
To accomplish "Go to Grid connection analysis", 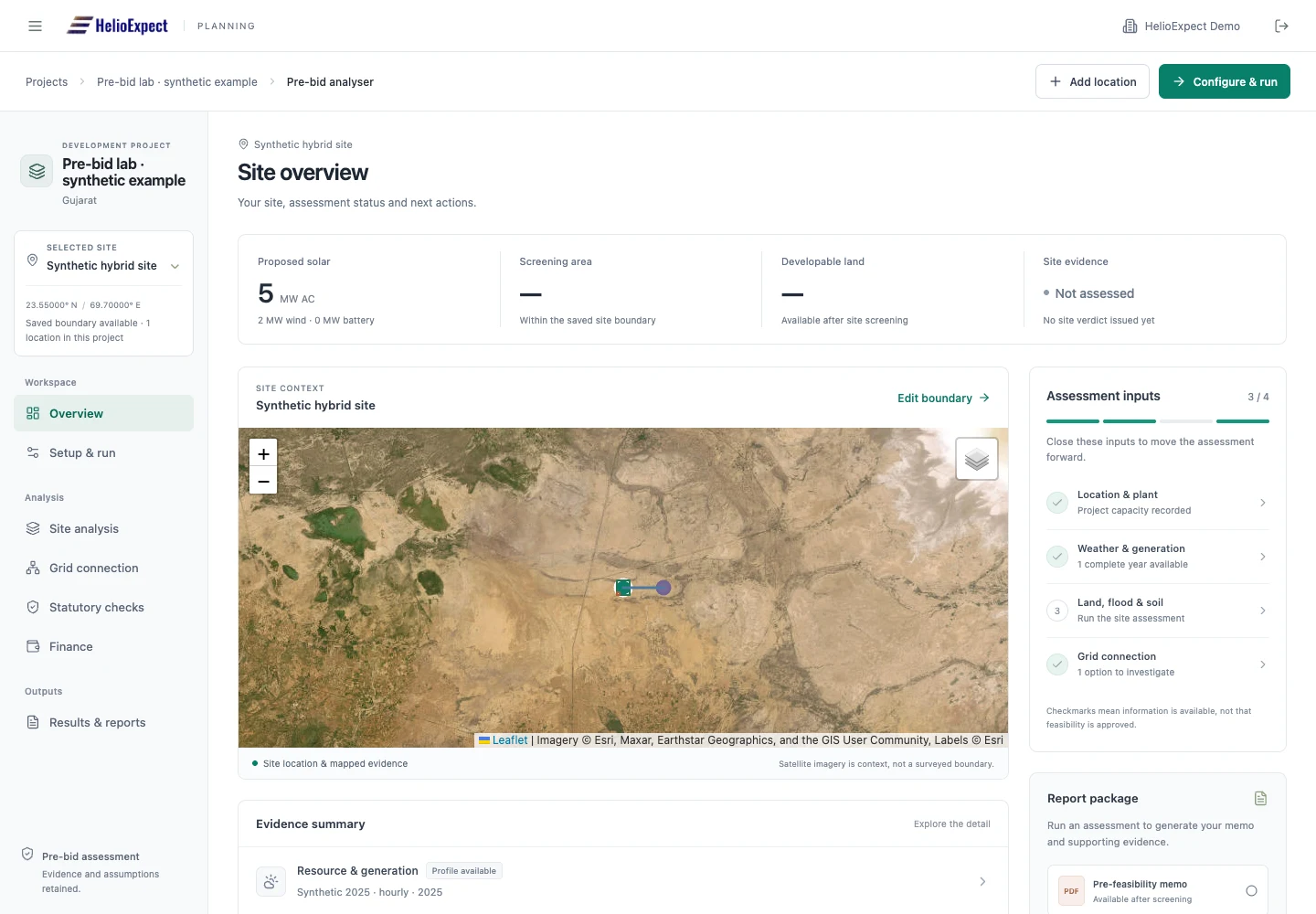I will coord(103,568).
